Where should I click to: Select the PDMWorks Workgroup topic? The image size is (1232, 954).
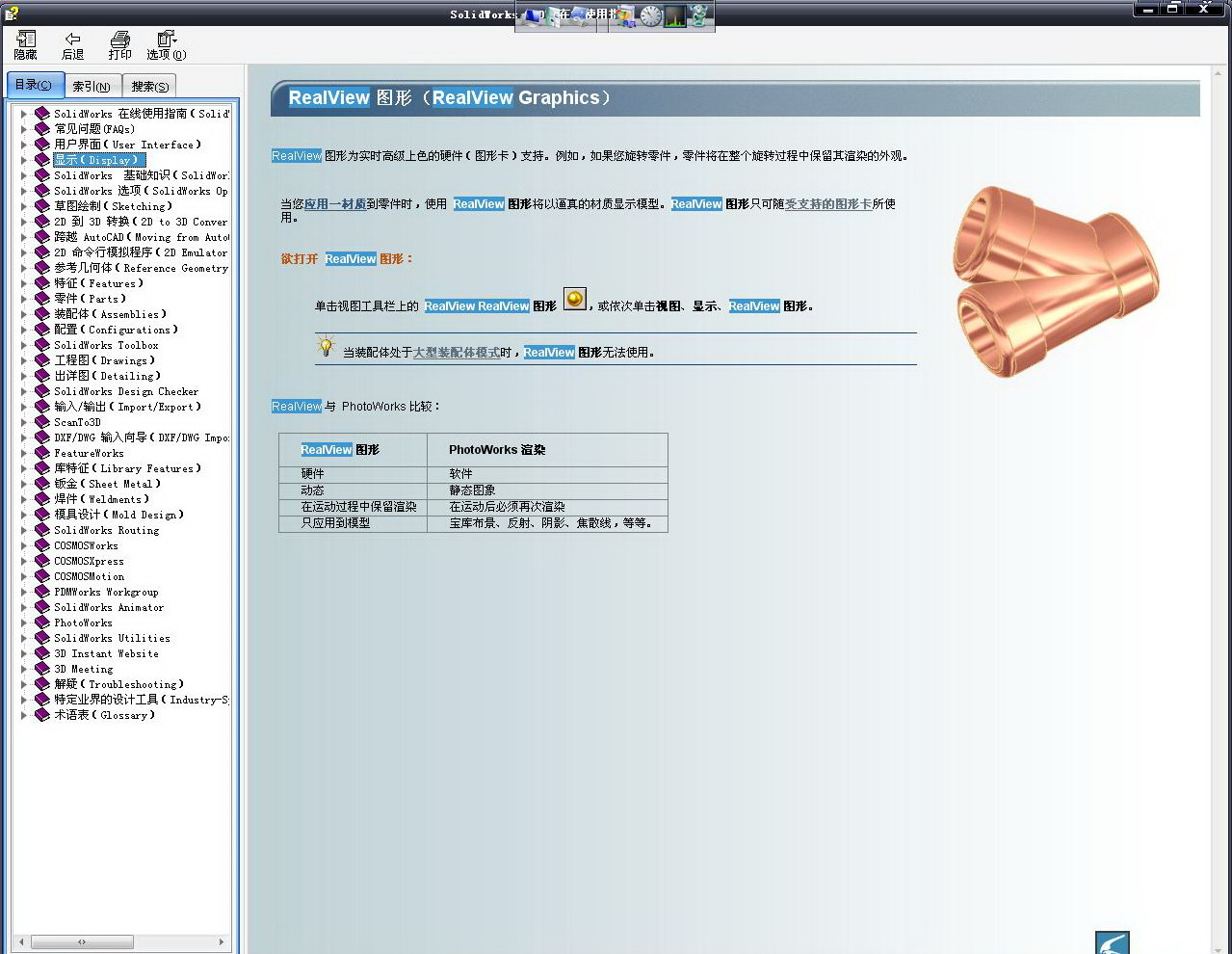point(106,592)
